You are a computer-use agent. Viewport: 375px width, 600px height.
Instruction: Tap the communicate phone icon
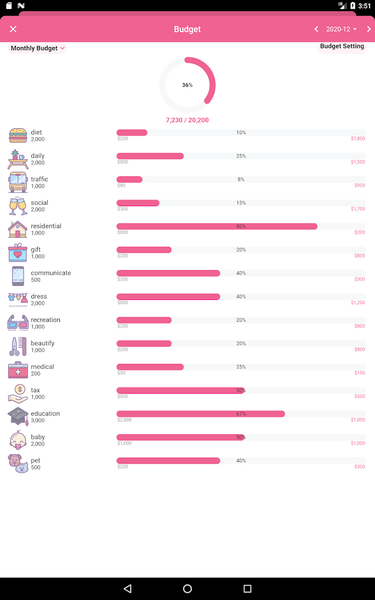(18, 276)
